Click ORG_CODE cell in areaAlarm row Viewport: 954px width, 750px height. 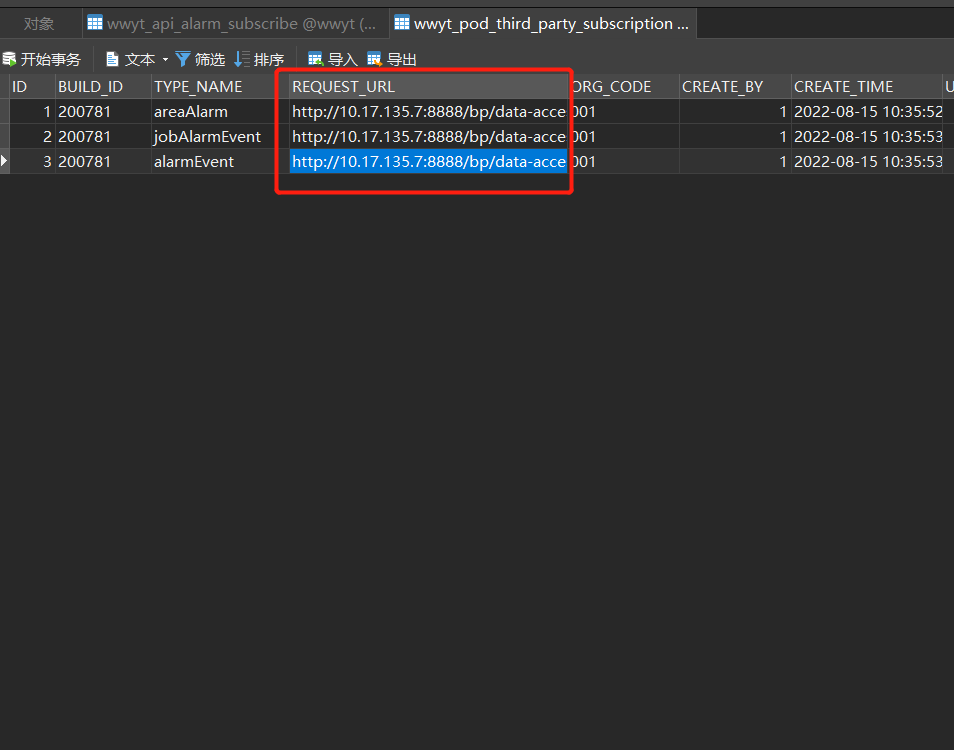[624, 111]
